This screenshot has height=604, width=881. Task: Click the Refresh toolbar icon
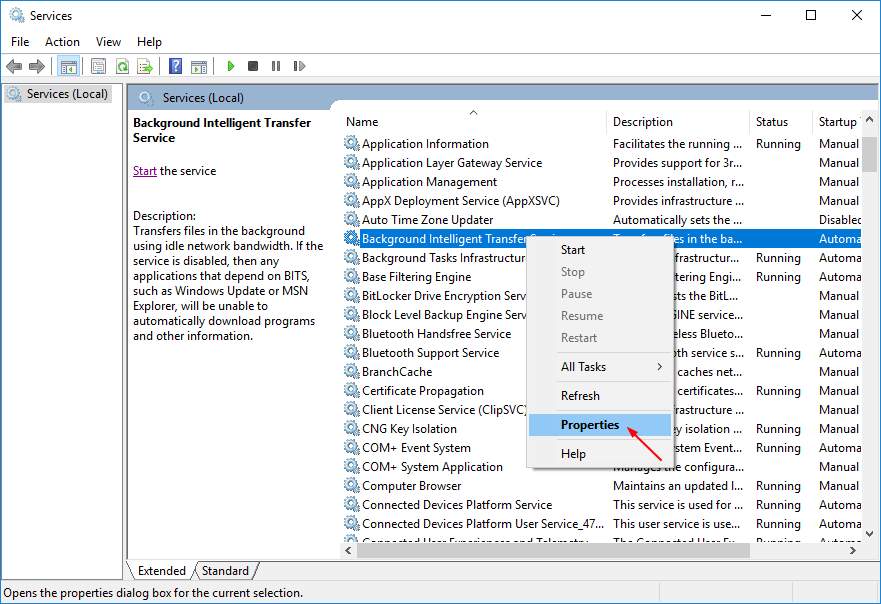point(122,66)
